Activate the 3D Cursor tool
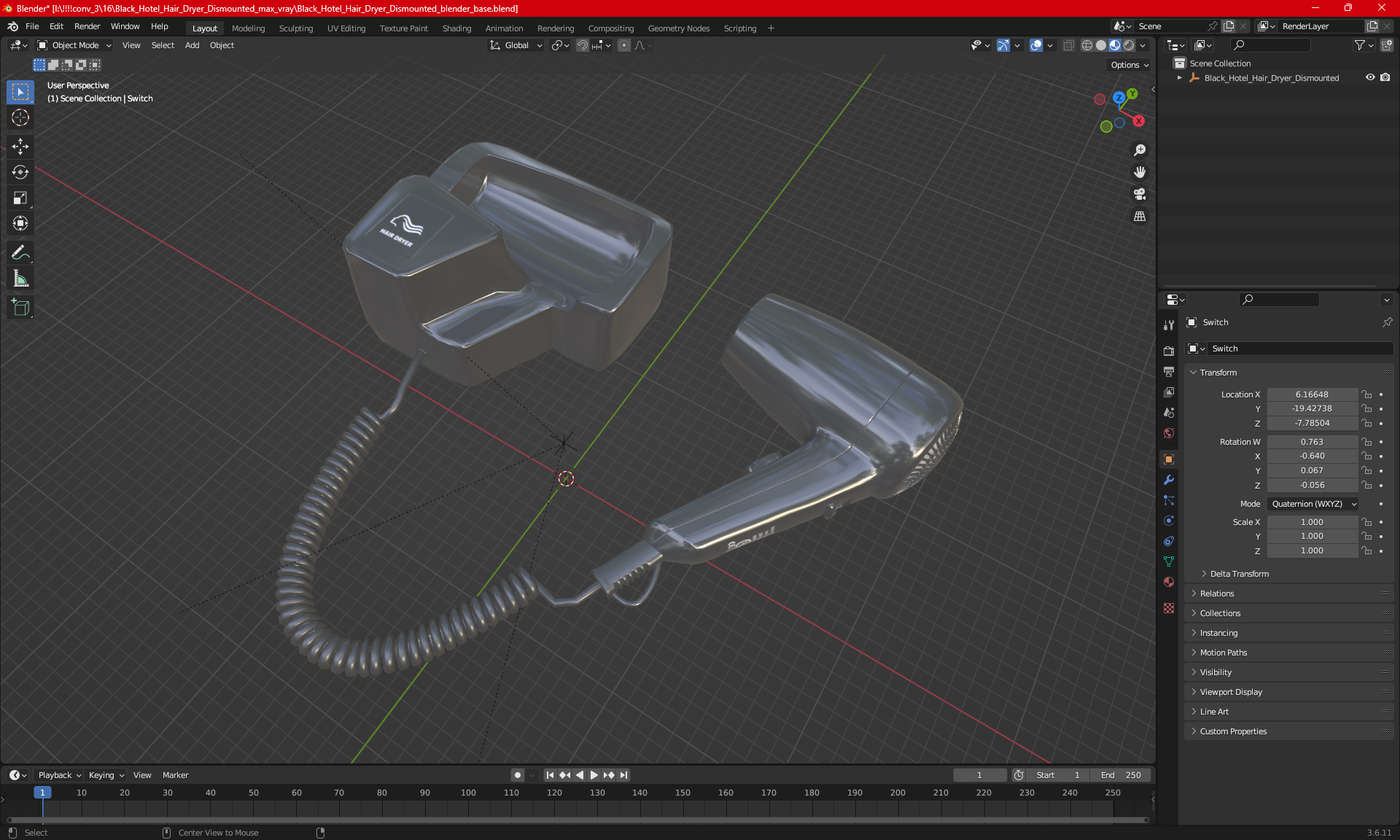Viewport: 1400px width, 840px height. (x=20, y=117)
